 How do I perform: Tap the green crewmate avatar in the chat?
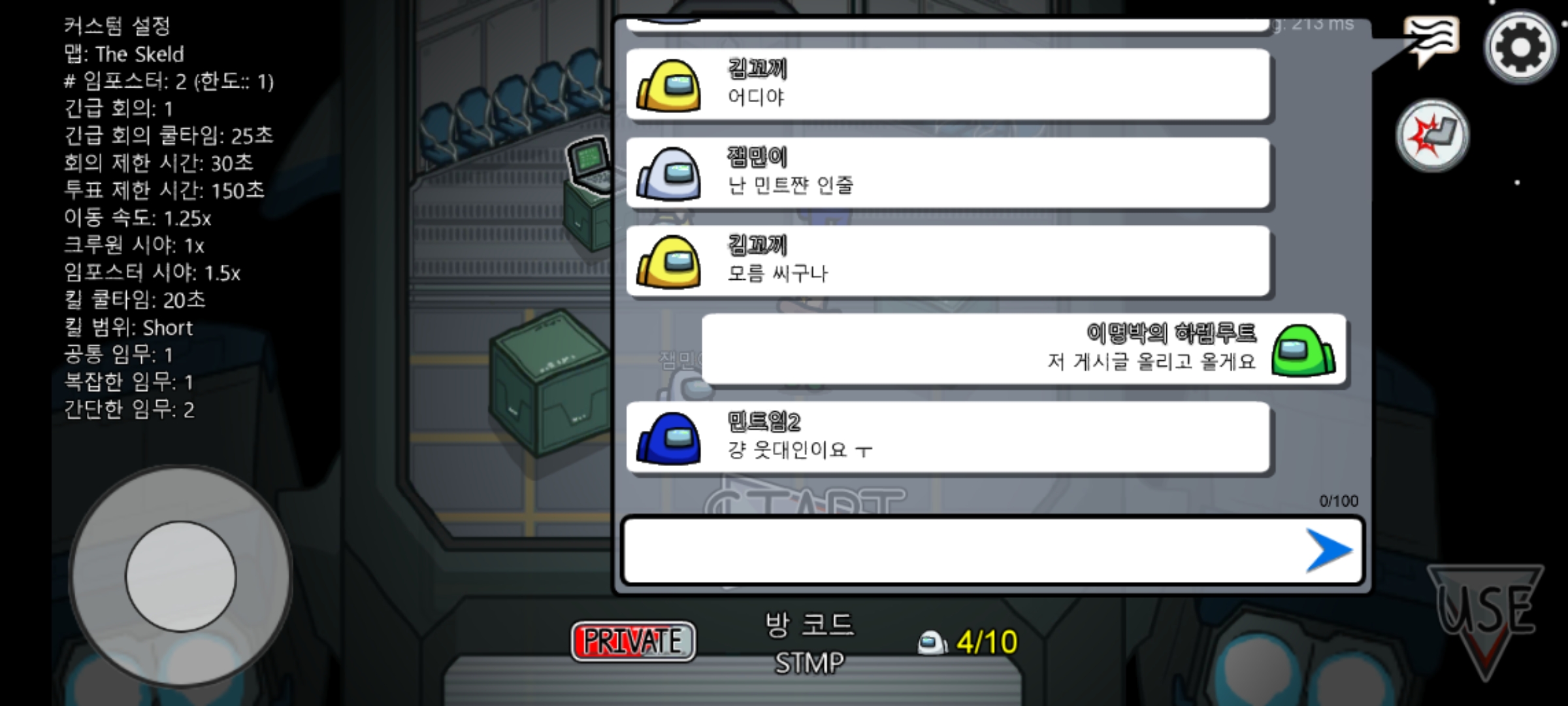1303,350
